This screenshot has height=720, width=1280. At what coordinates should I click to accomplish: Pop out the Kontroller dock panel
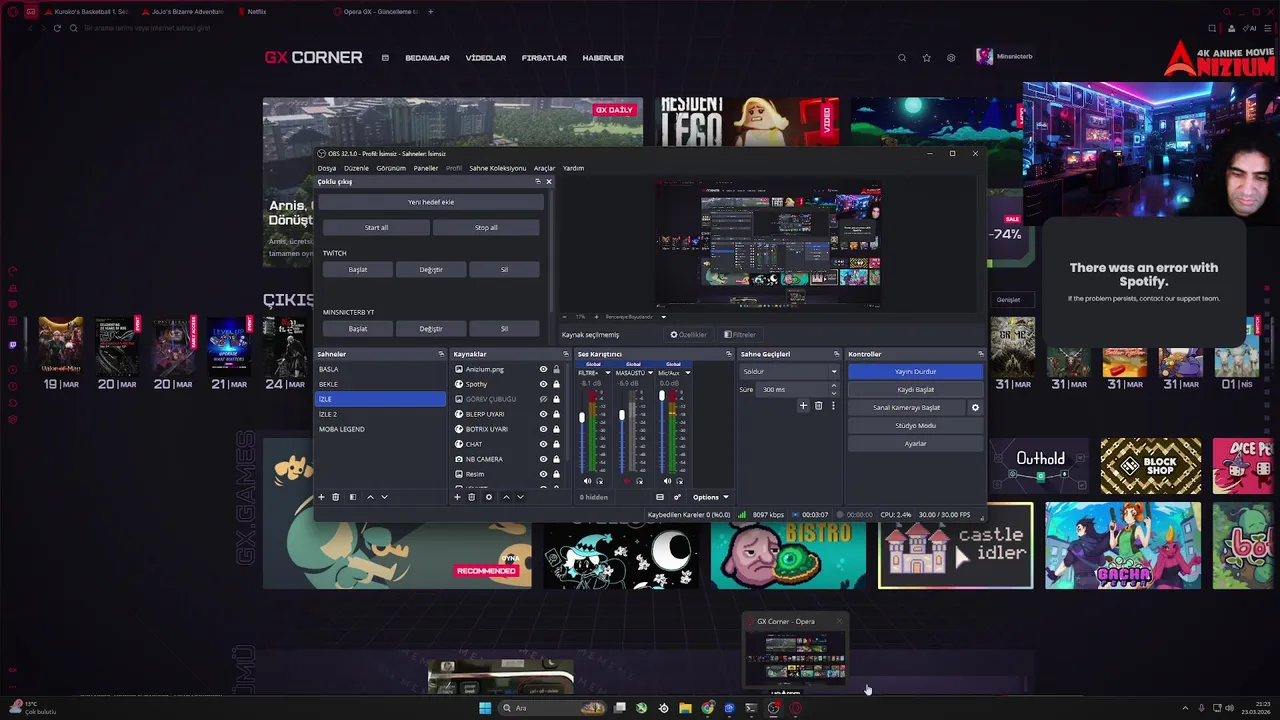[980, 354]
